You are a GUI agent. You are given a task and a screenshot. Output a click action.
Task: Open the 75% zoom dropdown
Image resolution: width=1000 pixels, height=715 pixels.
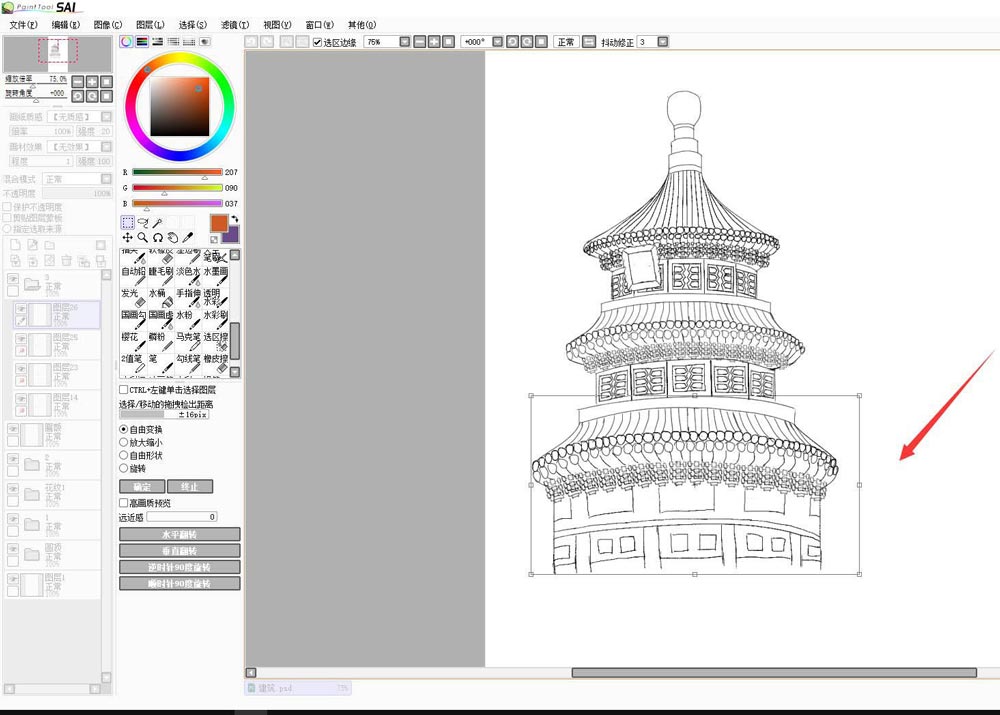click(x=404, y=42)
